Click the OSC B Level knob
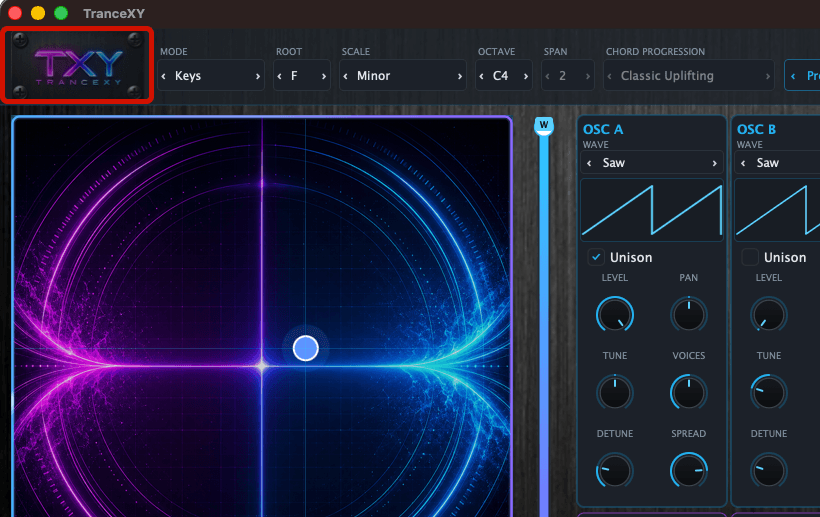 (769, 315)
